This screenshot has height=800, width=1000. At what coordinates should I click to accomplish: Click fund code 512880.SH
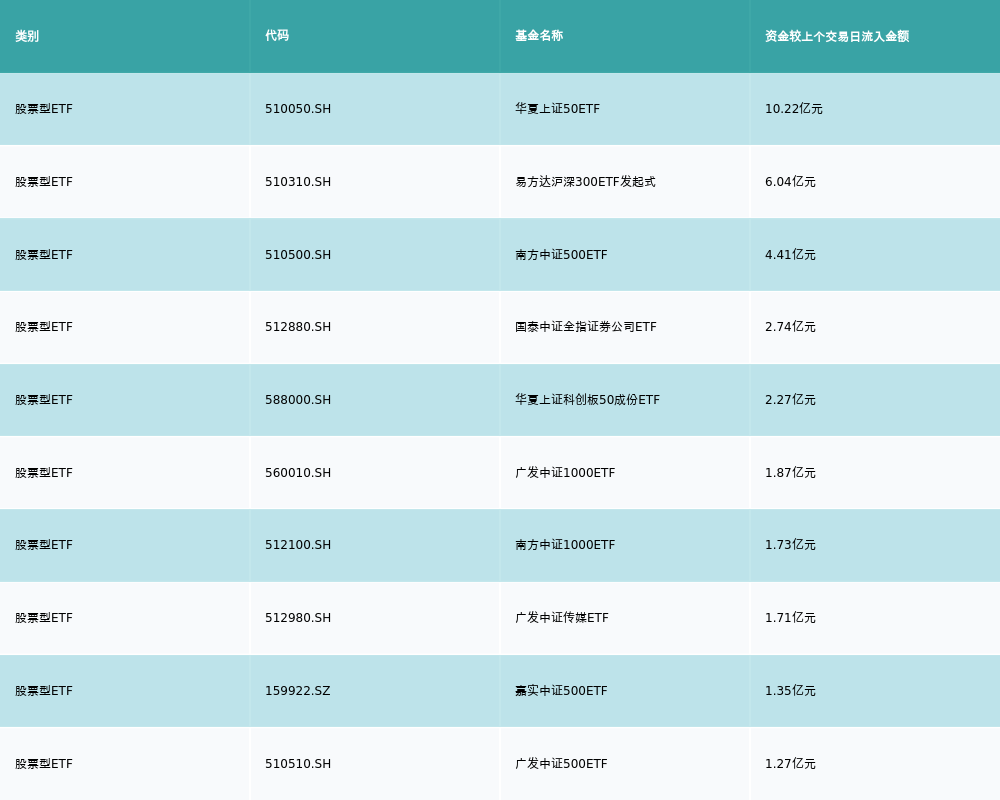click(298, 327)
